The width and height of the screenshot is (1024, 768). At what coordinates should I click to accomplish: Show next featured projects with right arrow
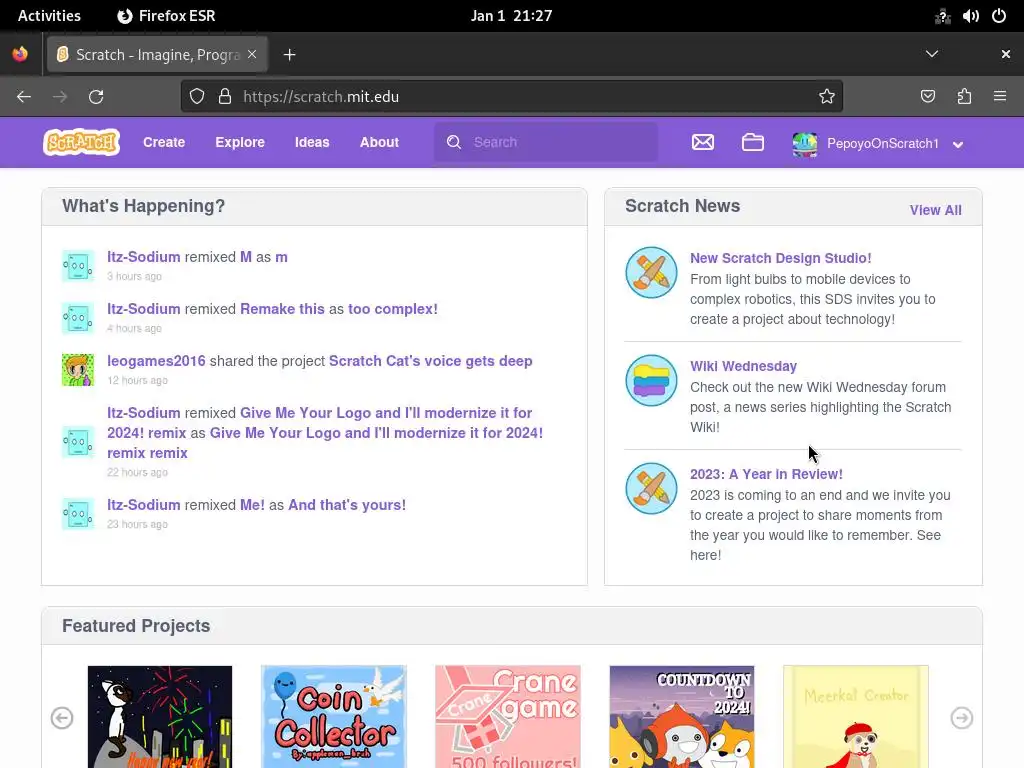[961, 718]
